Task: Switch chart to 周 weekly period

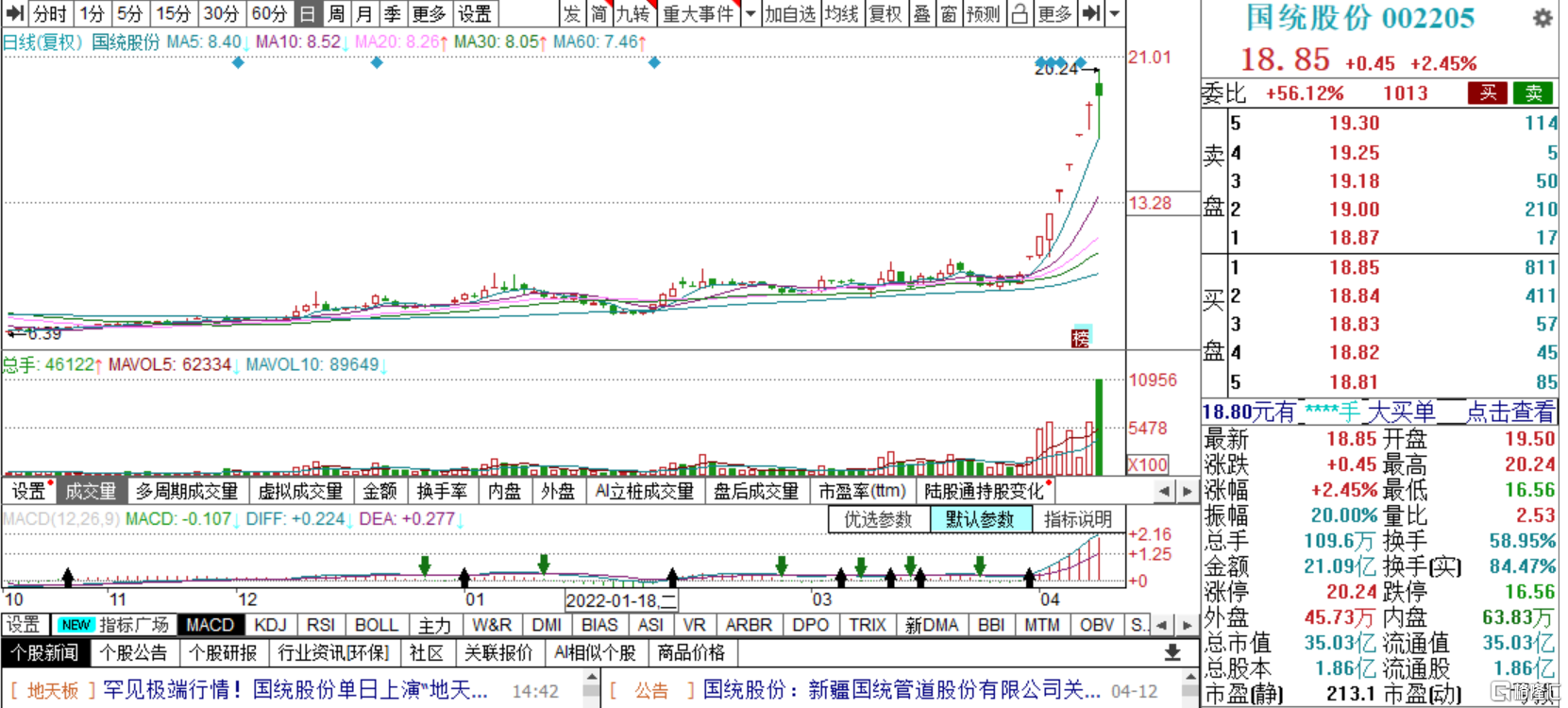Action: (336, 14)
